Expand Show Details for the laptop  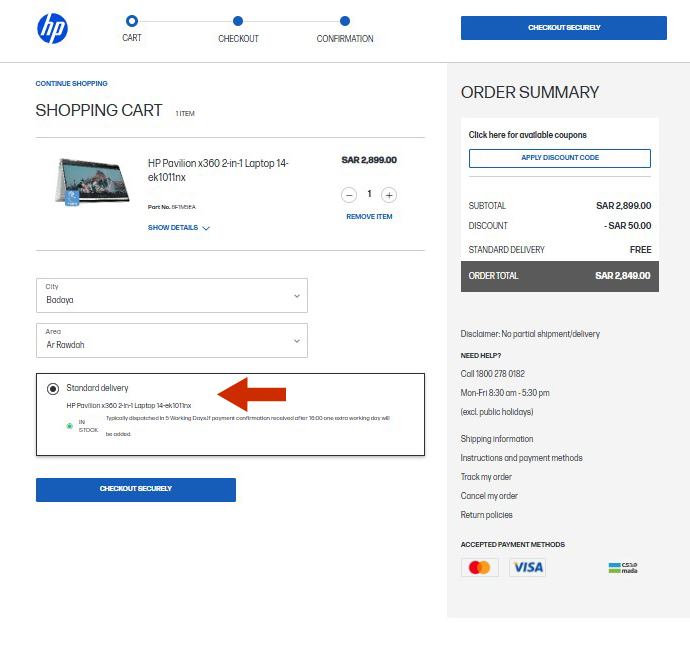178,228
